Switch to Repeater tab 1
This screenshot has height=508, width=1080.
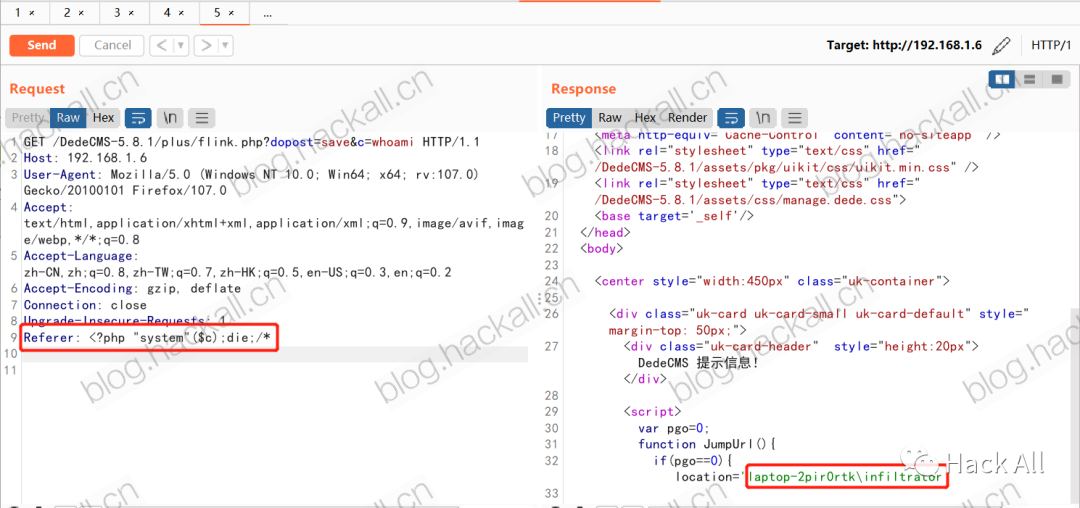pos(25,12)
